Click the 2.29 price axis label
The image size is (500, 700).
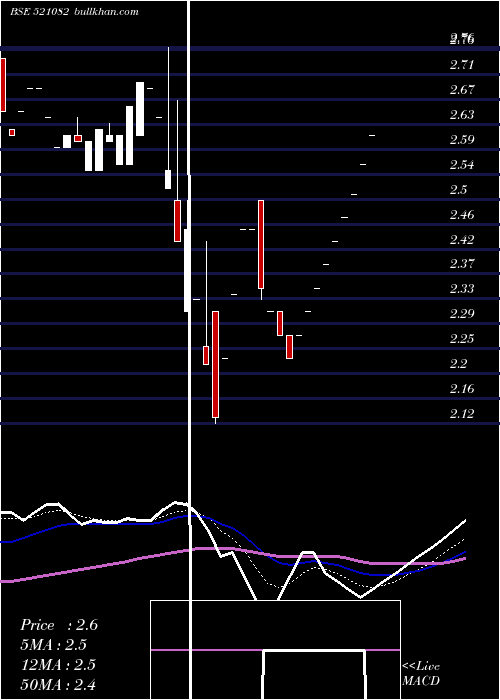(462, 314)
